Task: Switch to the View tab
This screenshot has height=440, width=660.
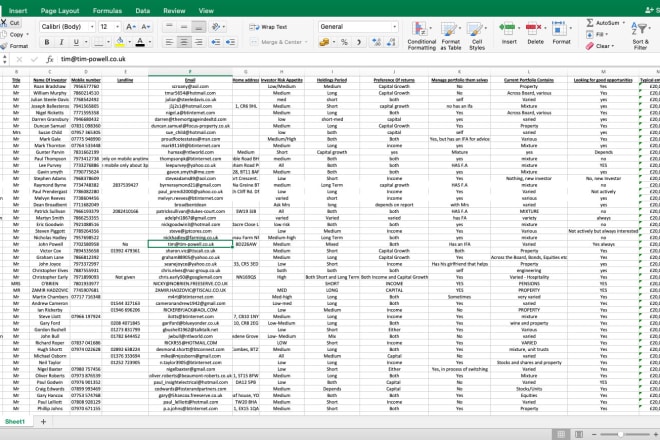Action: pos(206,11)
